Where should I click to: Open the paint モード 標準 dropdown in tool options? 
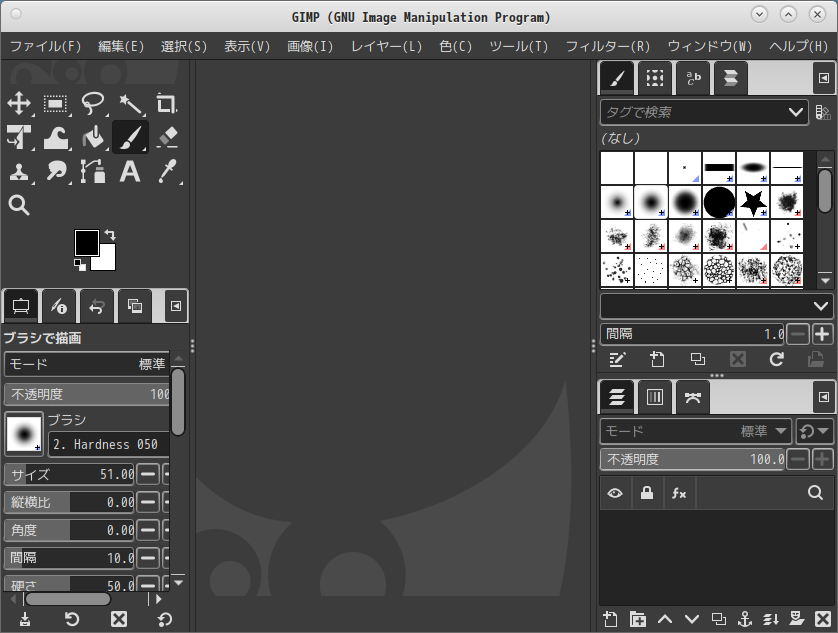click(87, 364)
